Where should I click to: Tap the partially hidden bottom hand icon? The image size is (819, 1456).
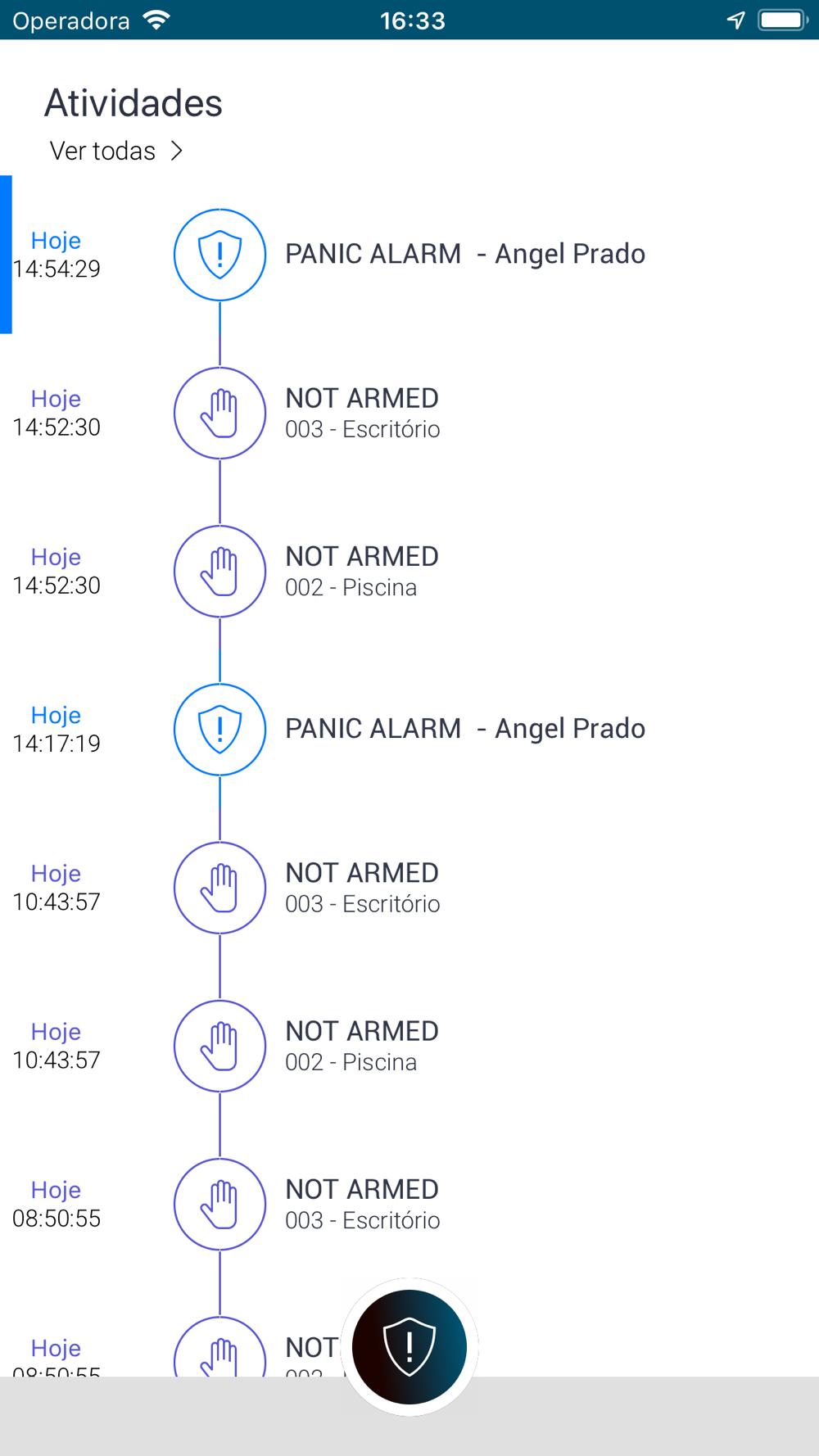tap(219, 1347)
